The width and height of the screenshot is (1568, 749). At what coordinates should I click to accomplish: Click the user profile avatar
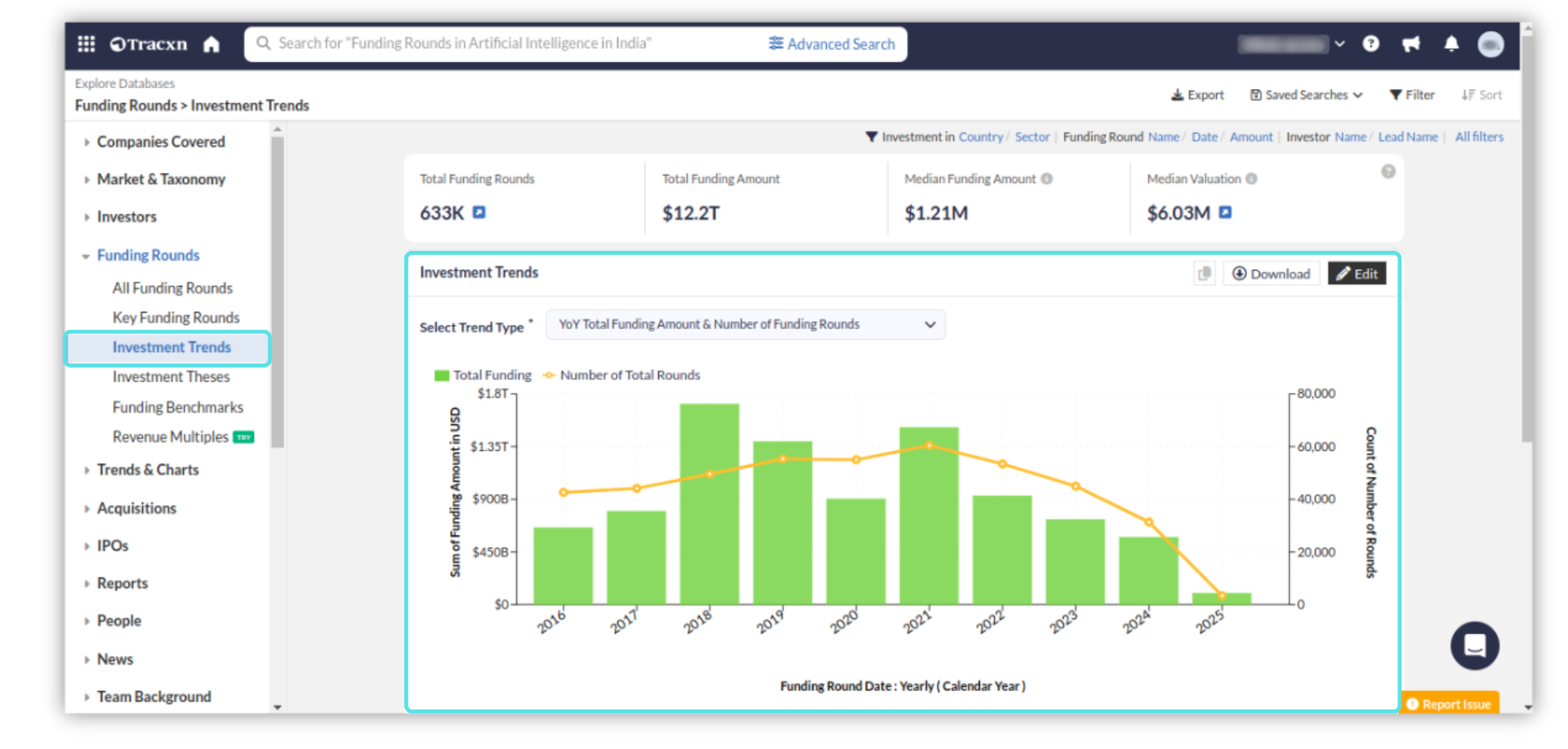click(x=1490, y=44)
